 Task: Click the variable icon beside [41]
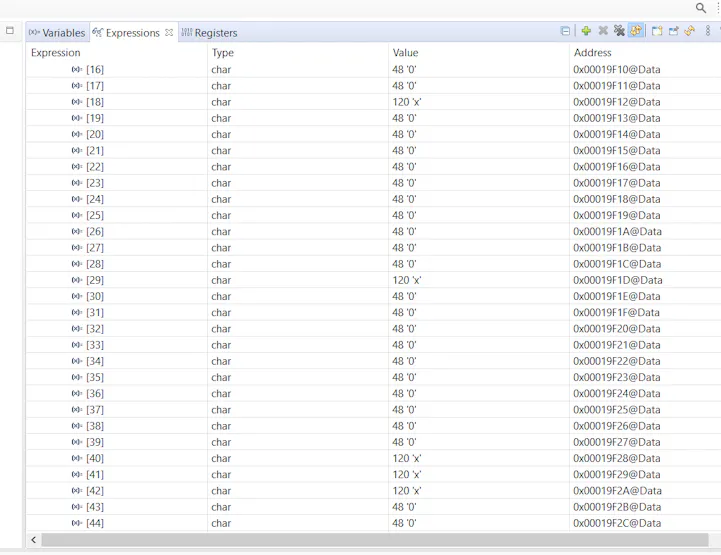click(77, 474)
